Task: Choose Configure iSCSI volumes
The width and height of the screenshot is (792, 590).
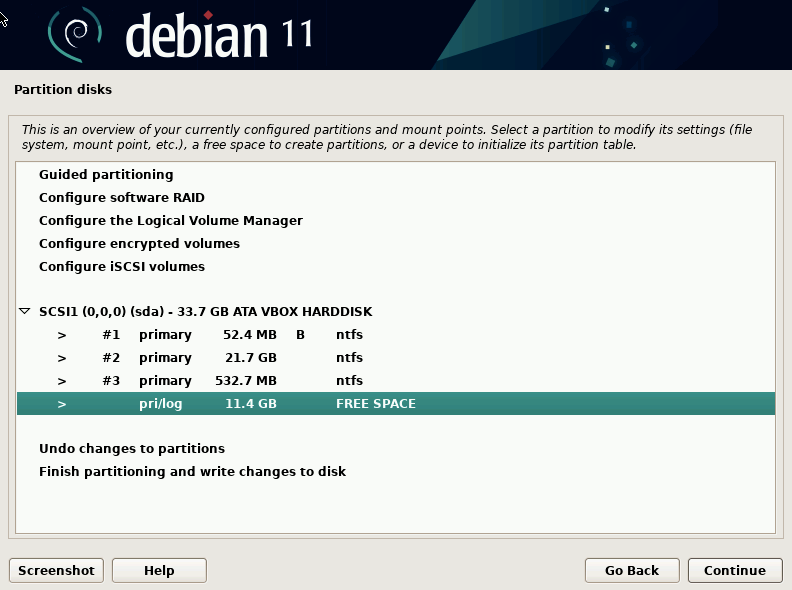Action: click(x=122, y=267)
